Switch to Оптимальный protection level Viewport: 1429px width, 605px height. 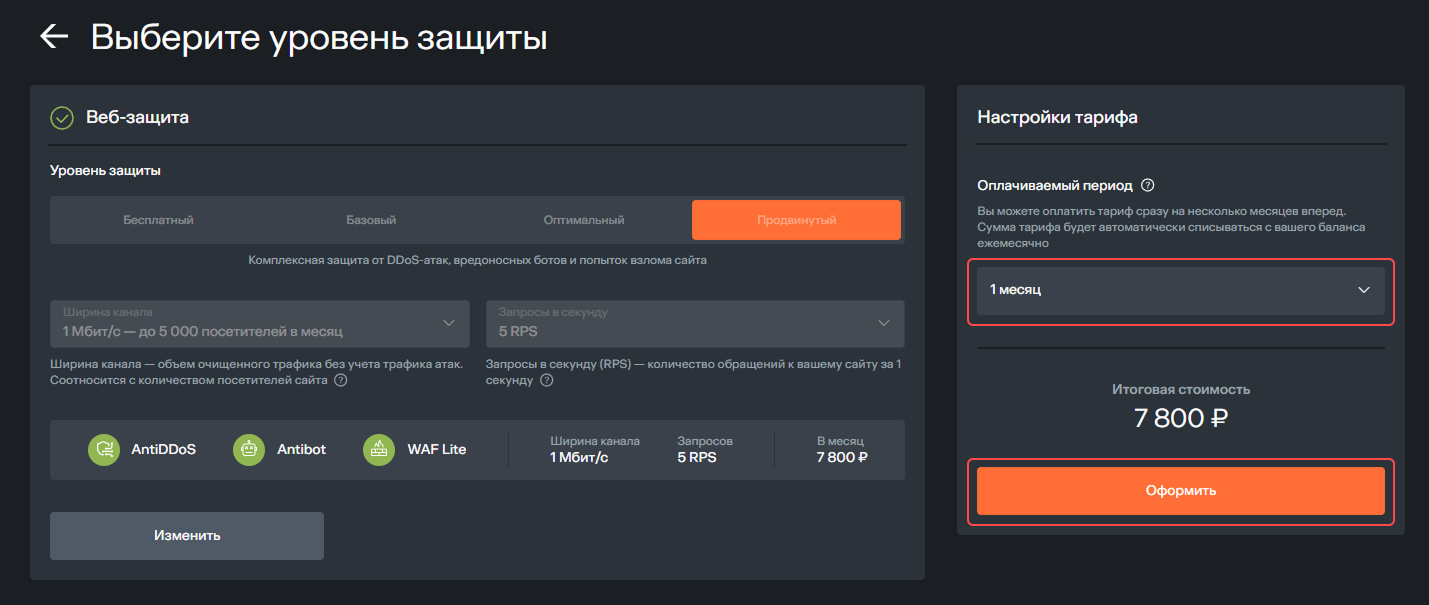(584, 220)
